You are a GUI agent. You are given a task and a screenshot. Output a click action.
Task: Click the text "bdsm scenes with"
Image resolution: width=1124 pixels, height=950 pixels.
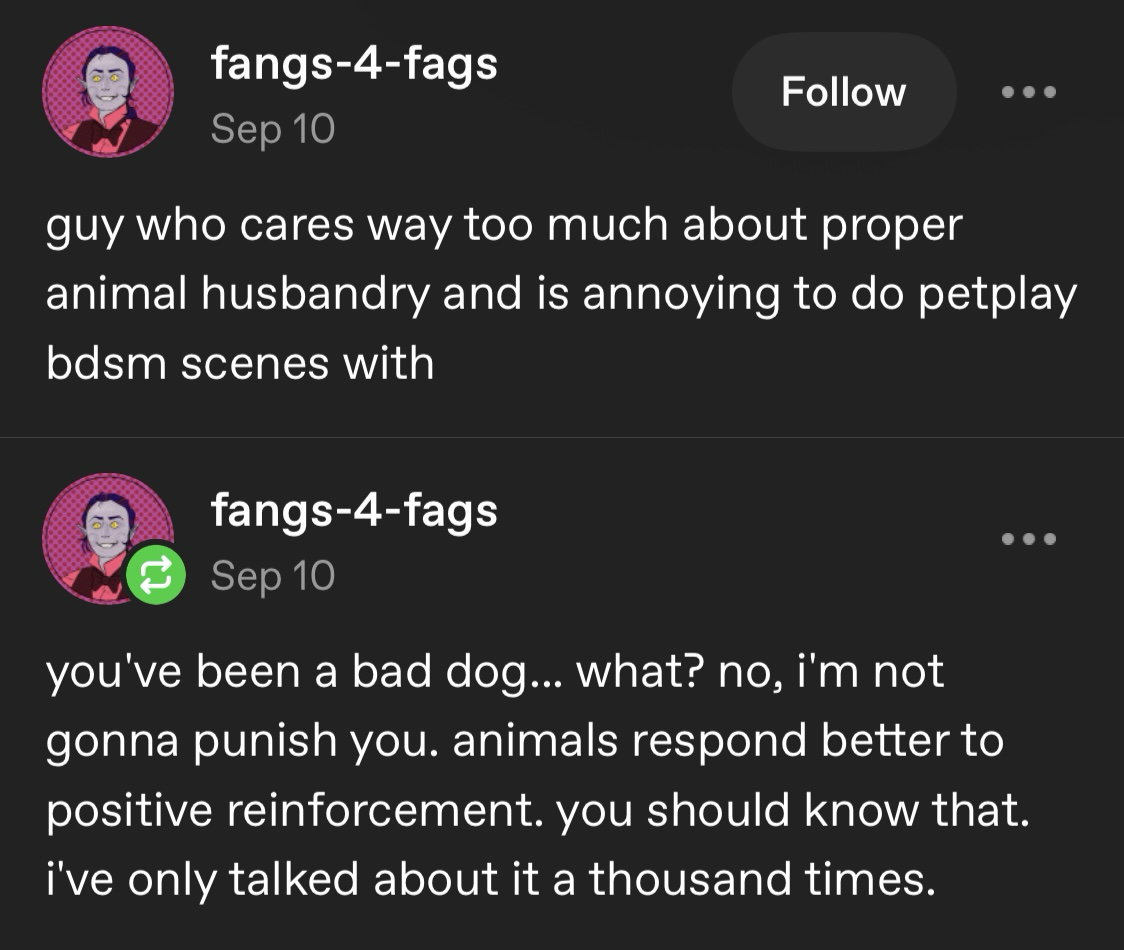coord(240,363)
